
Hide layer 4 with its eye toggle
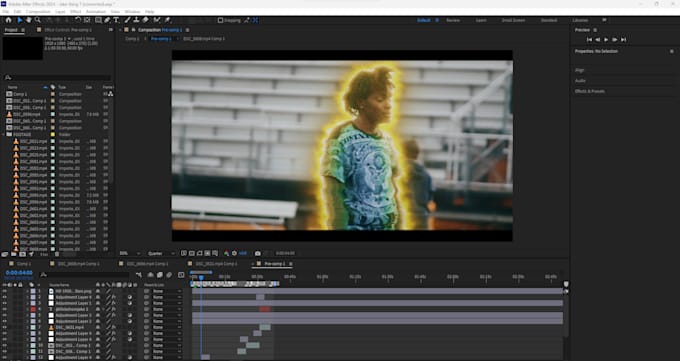[5, 309]
